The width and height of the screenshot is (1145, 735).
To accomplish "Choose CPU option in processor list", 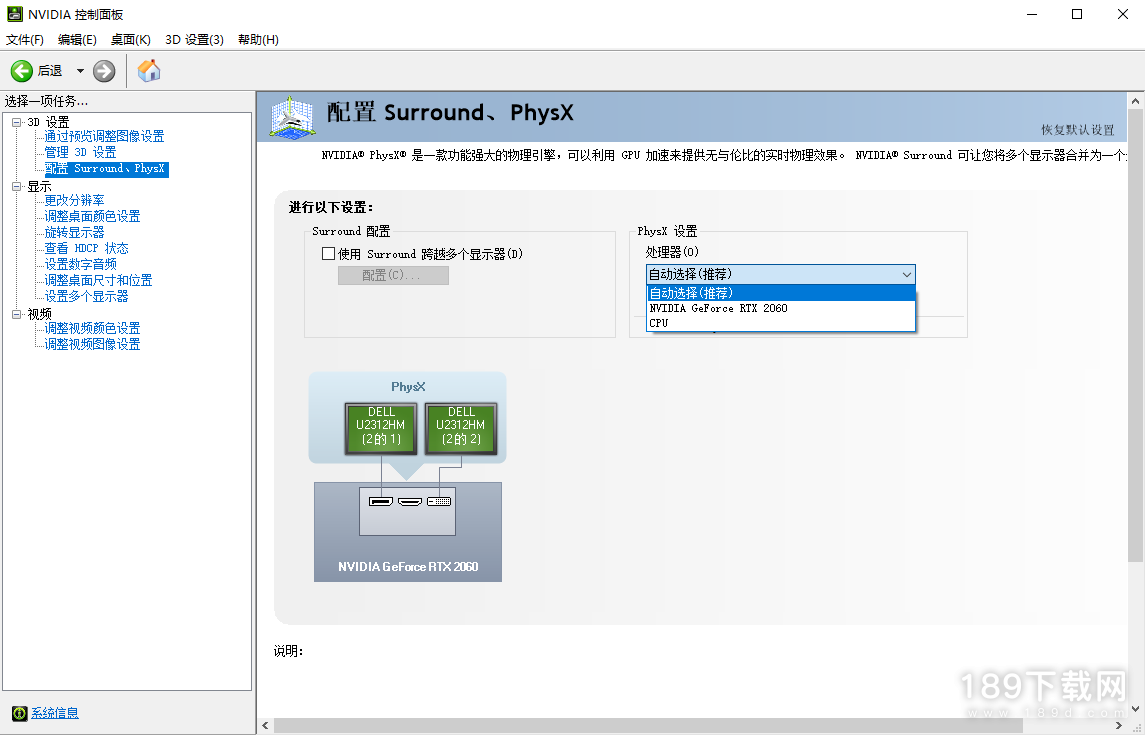I will pyautogui.click(x=659, y=323).
